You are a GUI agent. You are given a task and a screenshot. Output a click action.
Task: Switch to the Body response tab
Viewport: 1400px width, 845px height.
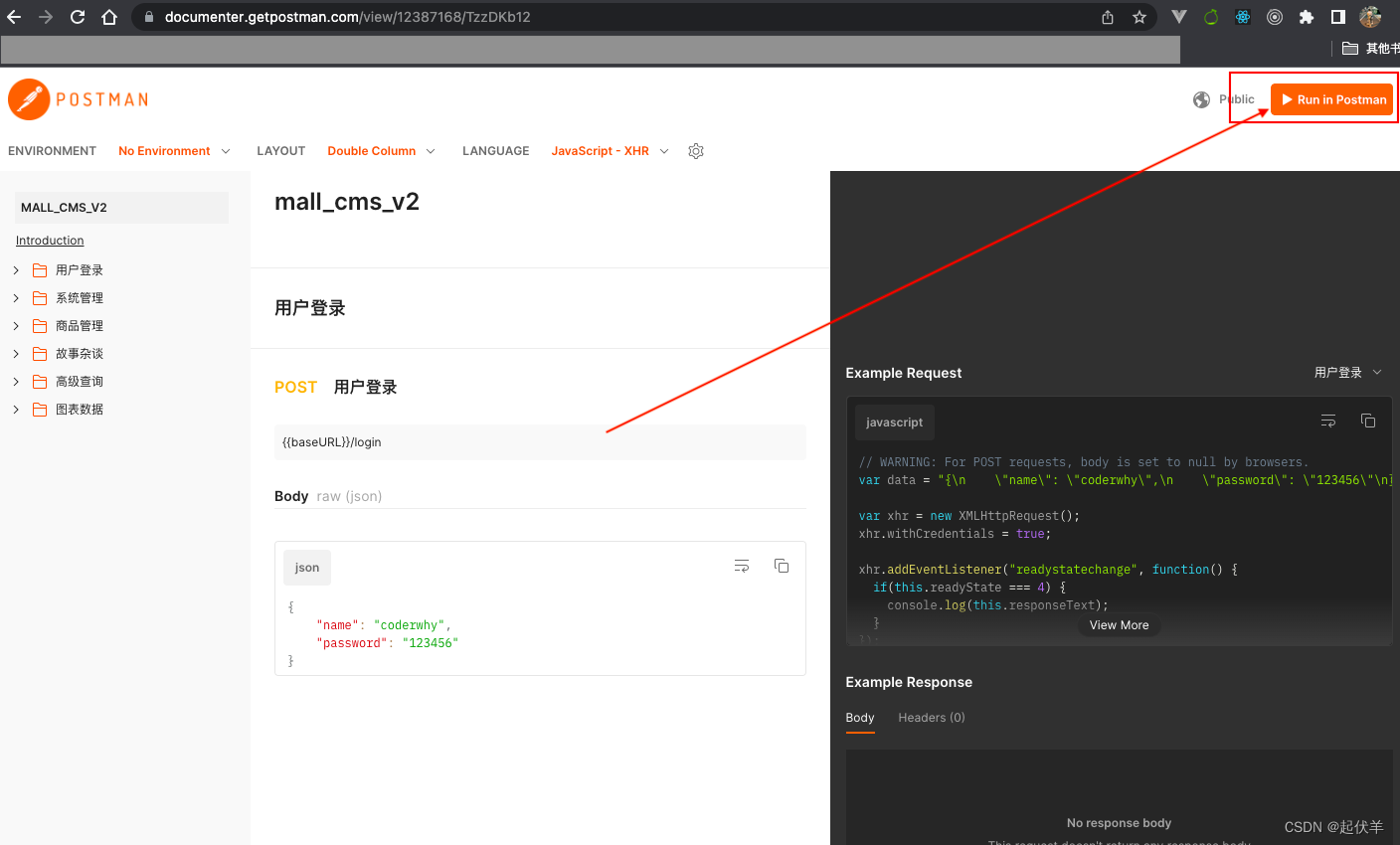tap(860, 718)
